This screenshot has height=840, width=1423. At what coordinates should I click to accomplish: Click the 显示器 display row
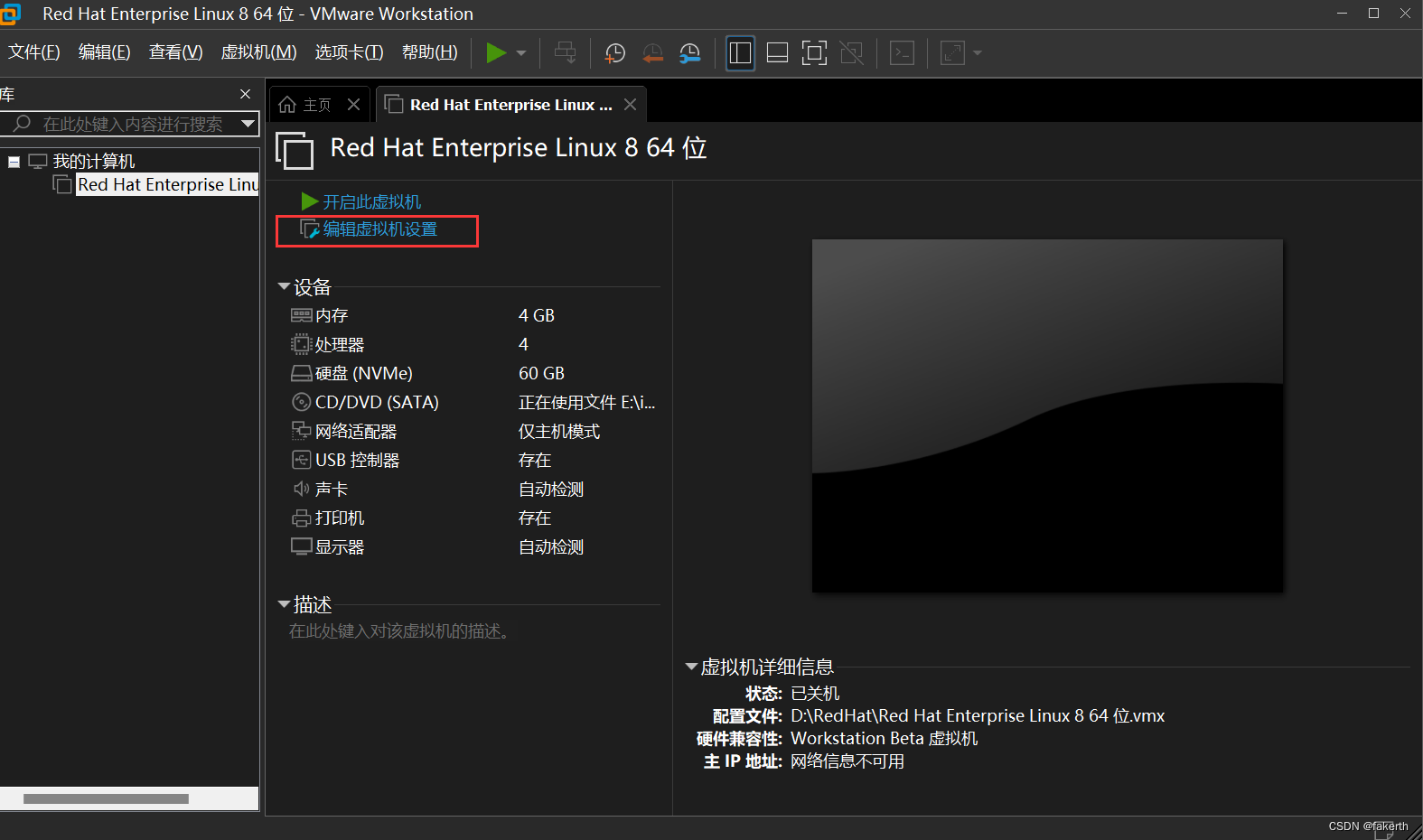pos(474,546)
